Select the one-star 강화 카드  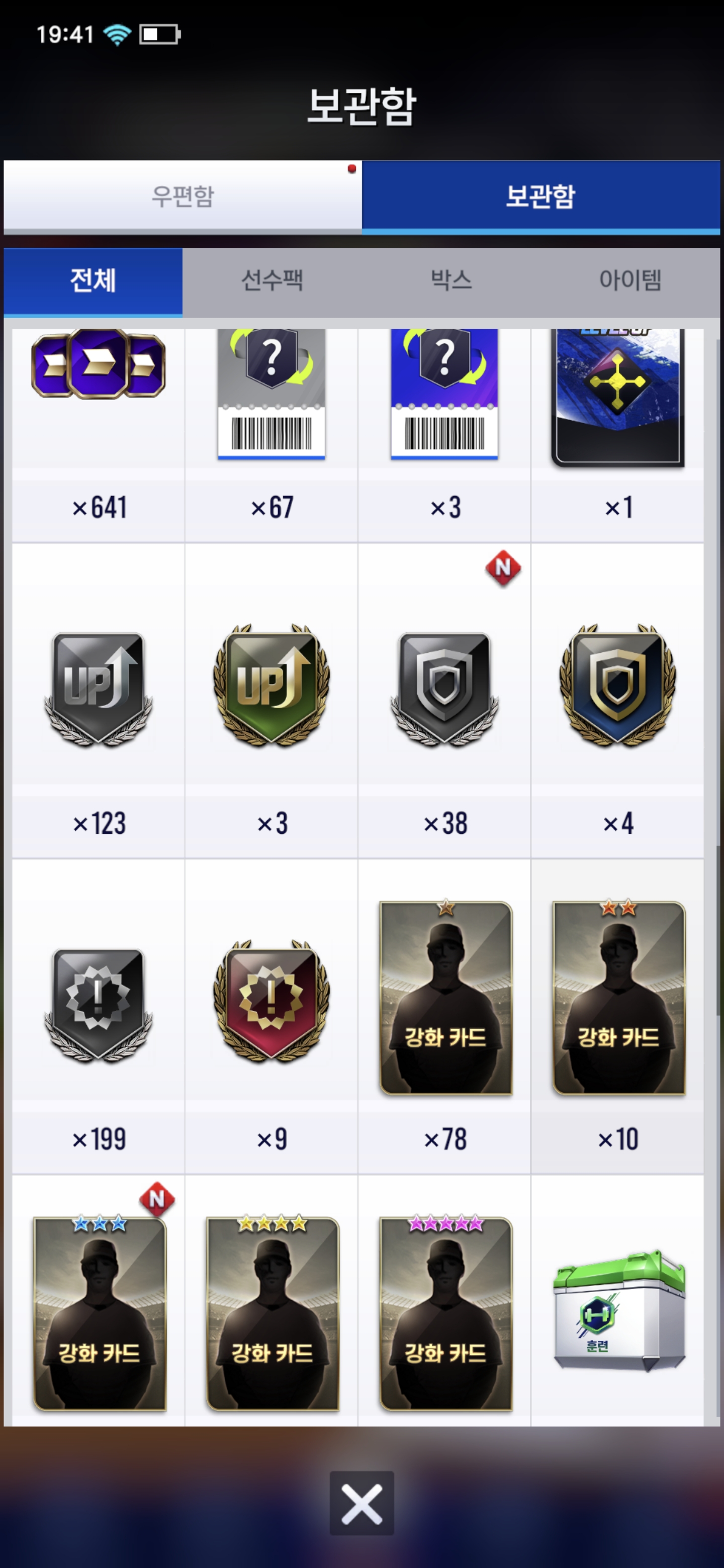point(446,997)
